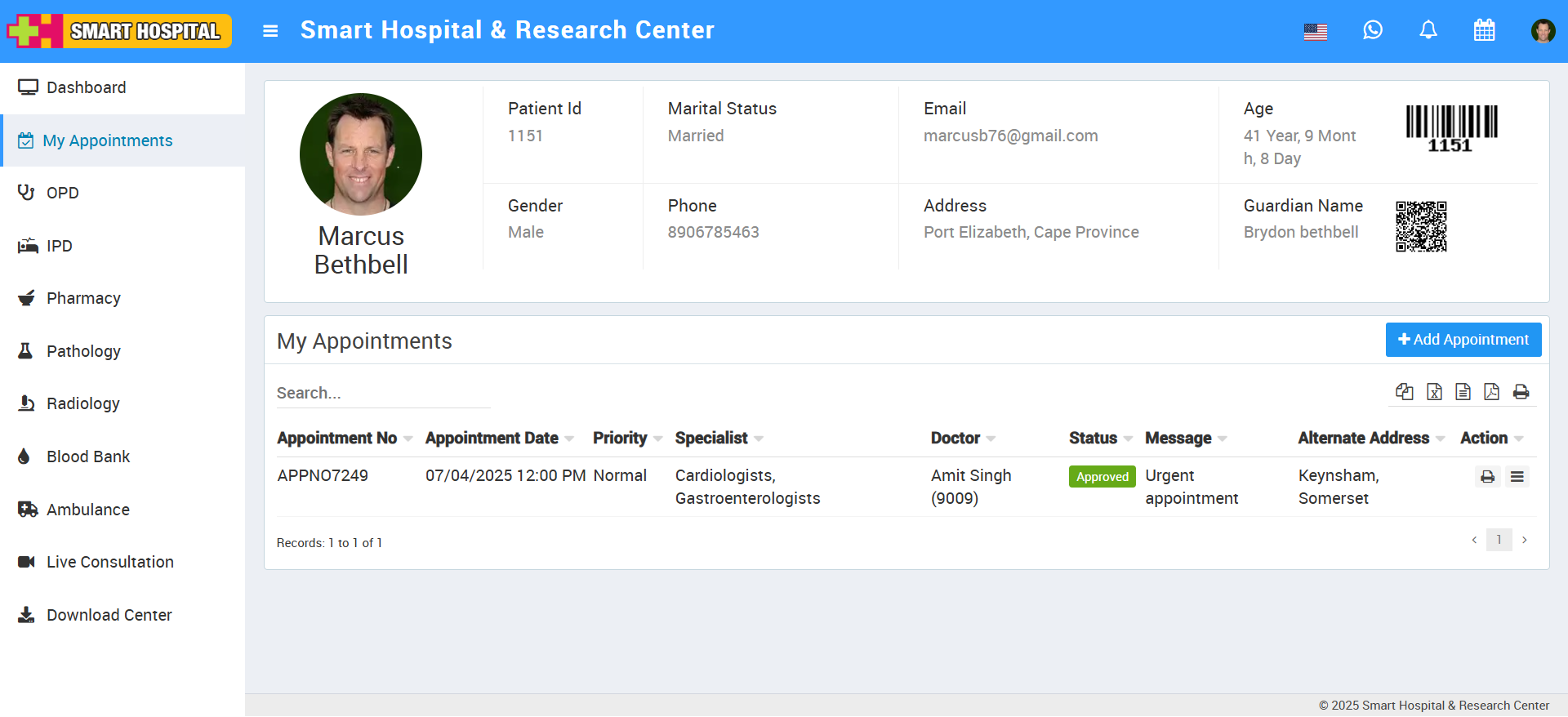The height and width of the screenshot is (717, 1568).
Task: Click the WhatsApp chat icon in header
Action: coord(1373,30)
